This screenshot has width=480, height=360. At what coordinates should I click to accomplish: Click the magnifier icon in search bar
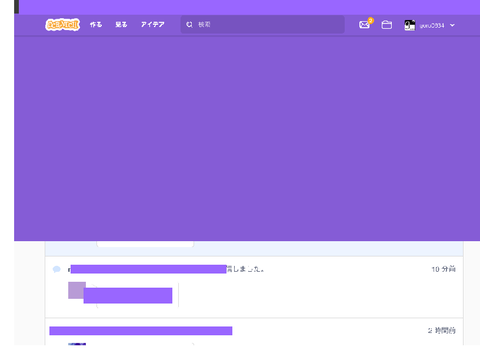tap(189, 24)
